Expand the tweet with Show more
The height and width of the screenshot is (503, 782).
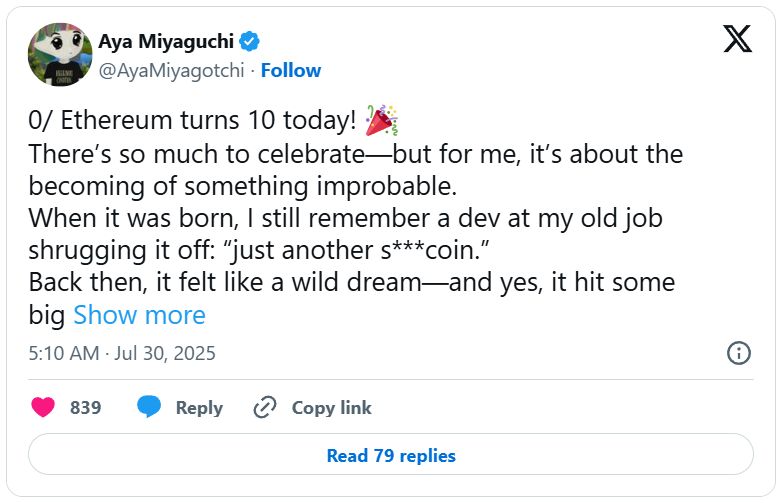tap(139, 315)
